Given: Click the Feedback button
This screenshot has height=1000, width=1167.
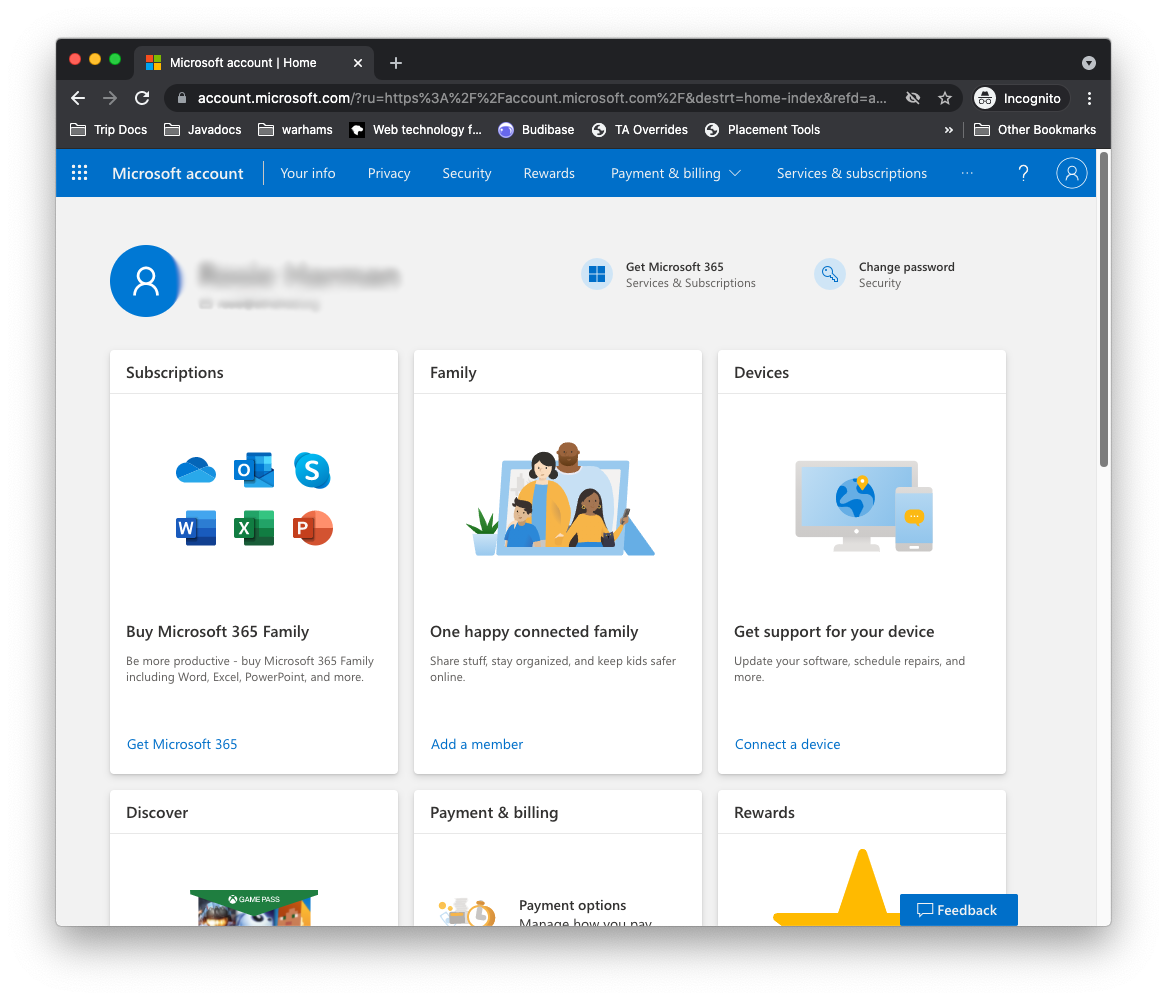Looking at the screenshot, I should click(958, 909).
